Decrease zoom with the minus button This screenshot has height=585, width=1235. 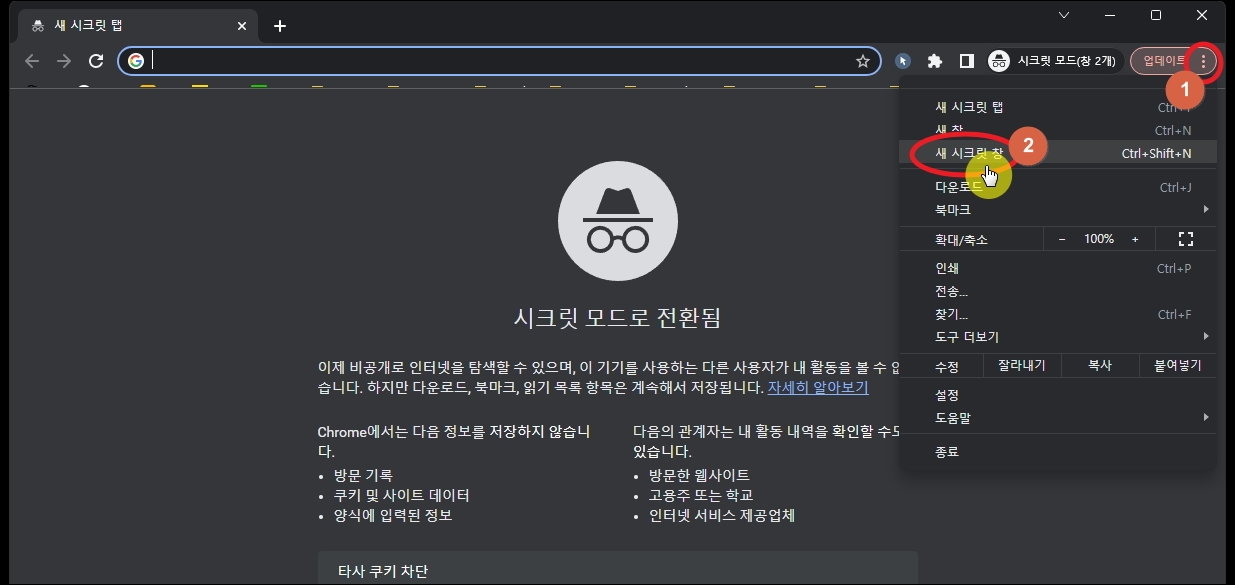[1062, 239]
